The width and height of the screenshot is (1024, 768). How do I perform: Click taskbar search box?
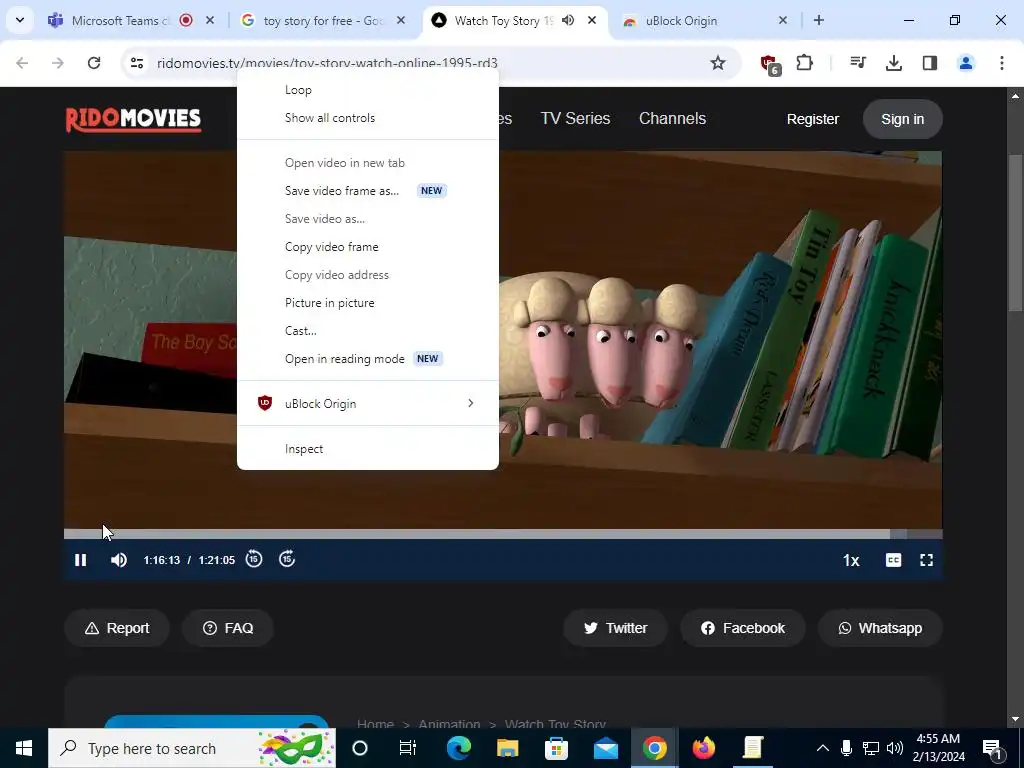click(x=192, y=748)
